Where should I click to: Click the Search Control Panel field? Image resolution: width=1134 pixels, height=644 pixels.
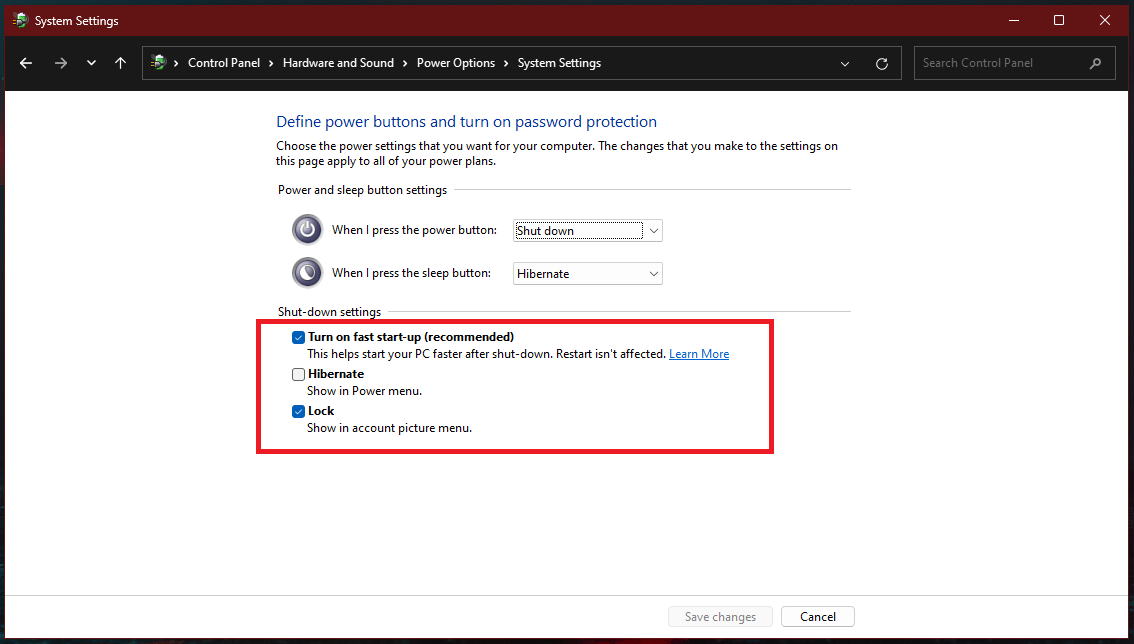(1015, 63)
